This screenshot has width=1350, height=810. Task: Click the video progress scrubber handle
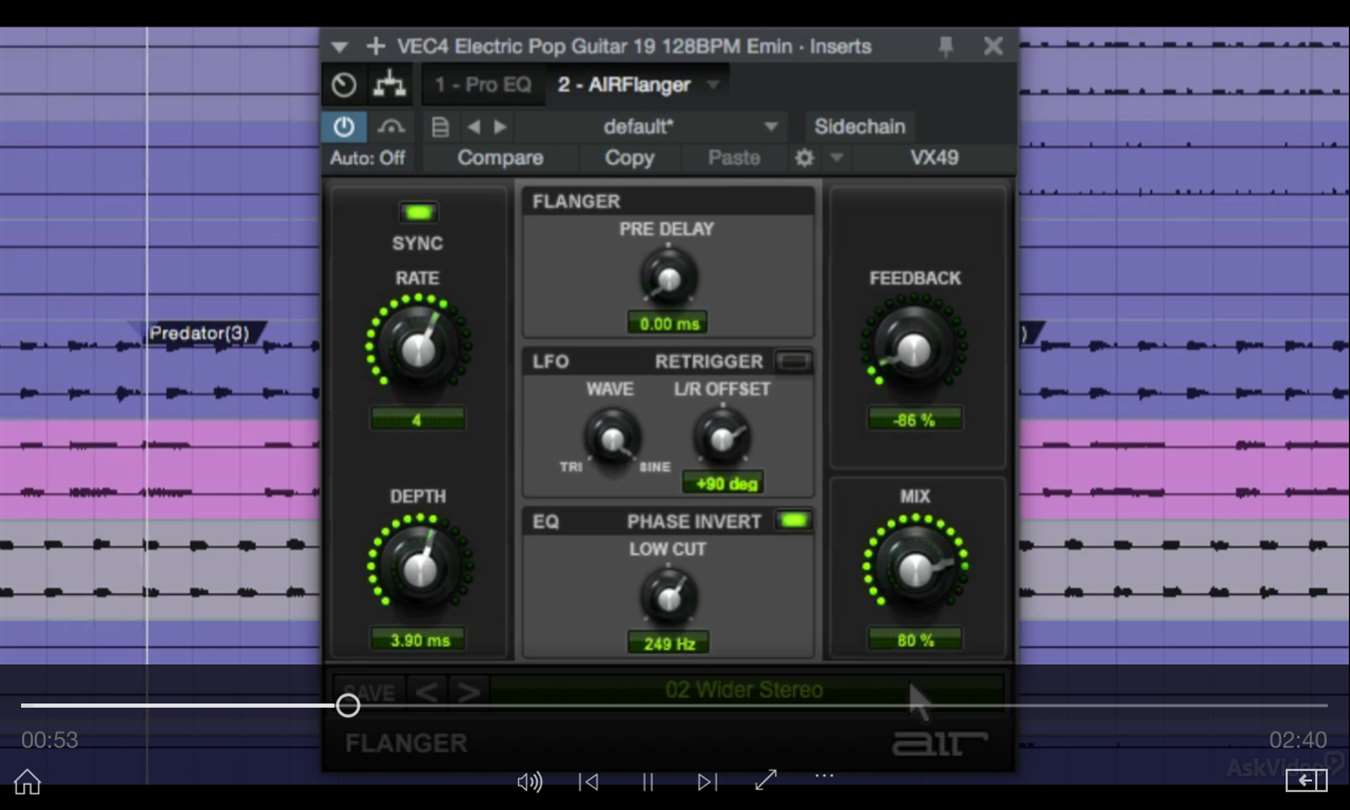347,705
